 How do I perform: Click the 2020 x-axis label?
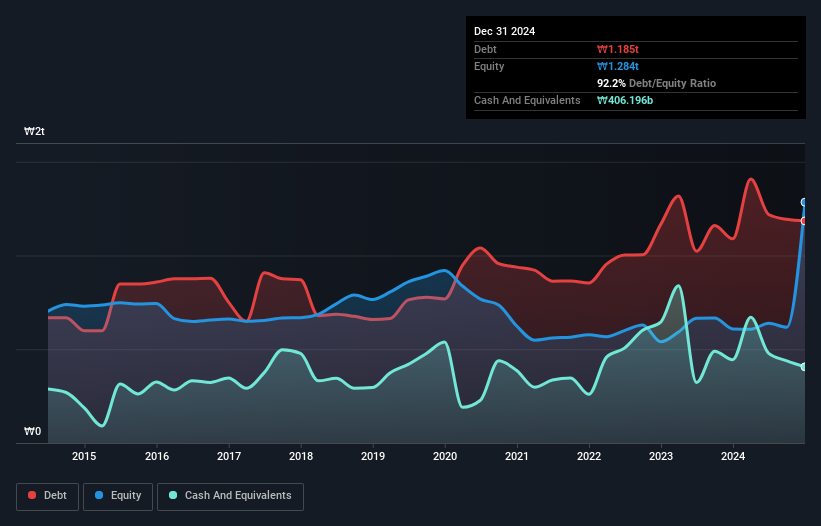445,456
